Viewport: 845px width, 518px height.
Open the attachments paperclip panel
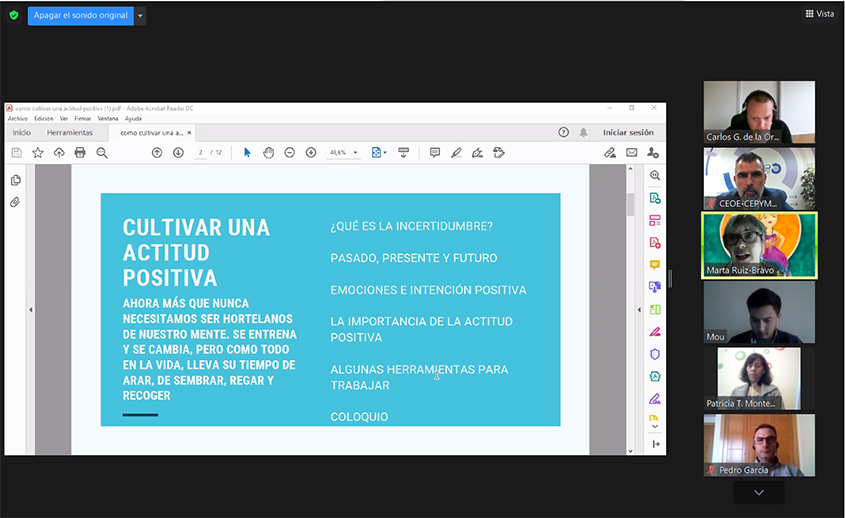(16, 202)
